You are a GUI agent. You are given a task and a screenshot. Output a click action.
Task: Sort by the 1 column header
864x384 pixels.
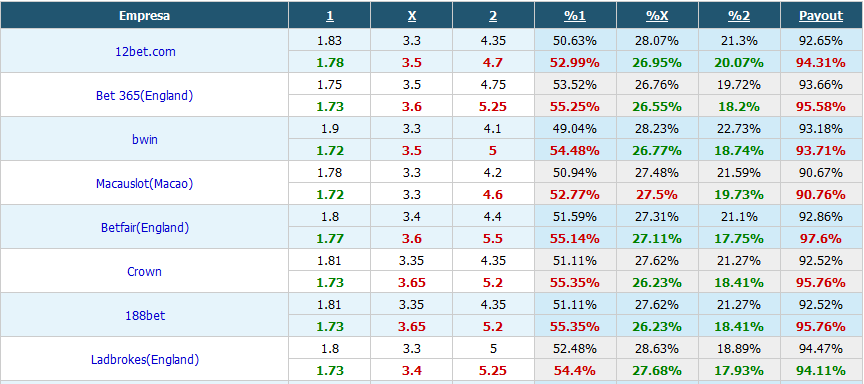[330, 15]
